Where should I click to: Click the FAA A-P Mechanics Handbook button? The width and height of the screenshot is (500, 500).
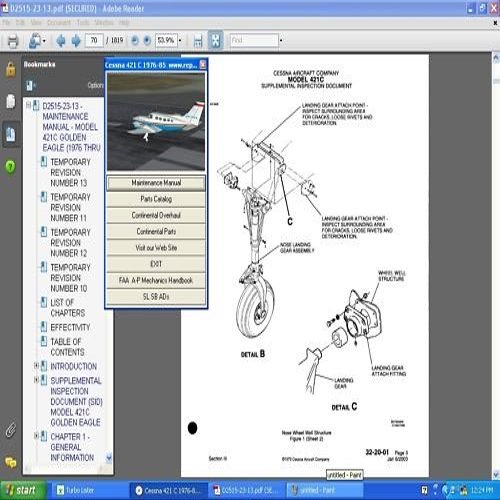pyautogui.click(x=156, y=280)
